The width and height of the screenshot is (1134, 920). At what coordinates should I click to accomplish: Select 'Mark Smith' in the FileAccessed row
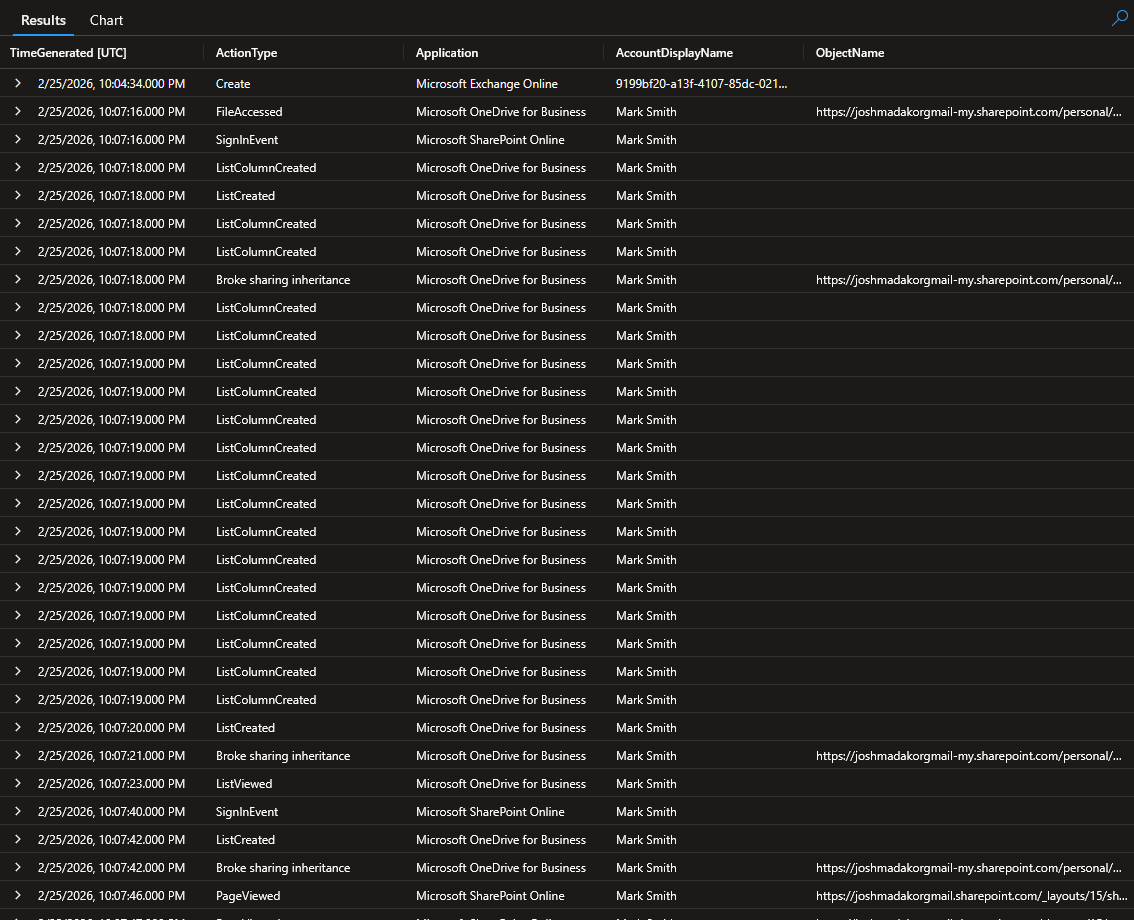(646, 111)
